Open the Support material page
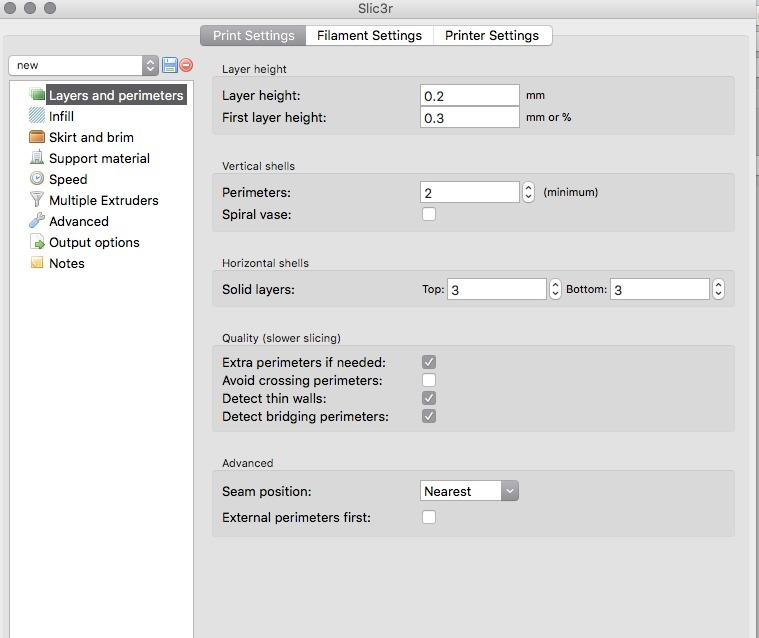Viewport: 759px width, 638px height. coord(99,158)
